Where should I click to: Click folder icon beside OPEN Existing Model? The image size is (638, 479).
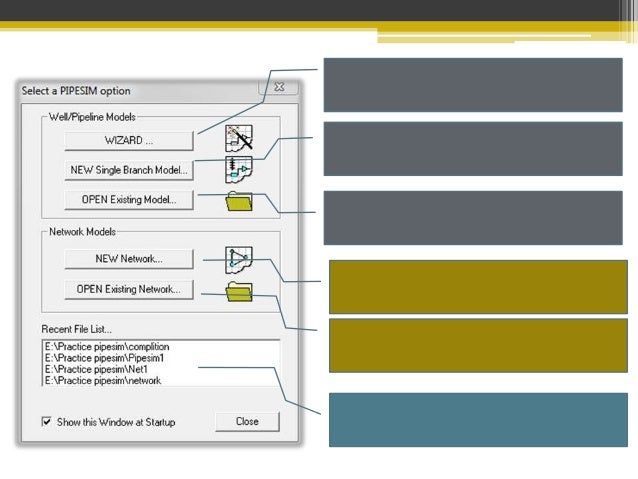[x=239, y=201]
